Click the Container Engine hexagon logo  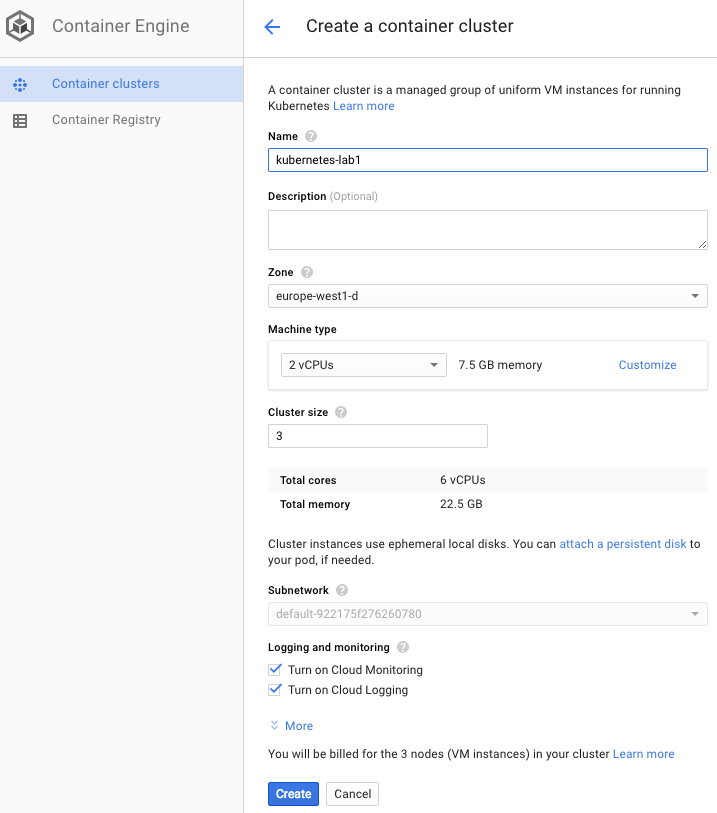(x=19, y=27)
